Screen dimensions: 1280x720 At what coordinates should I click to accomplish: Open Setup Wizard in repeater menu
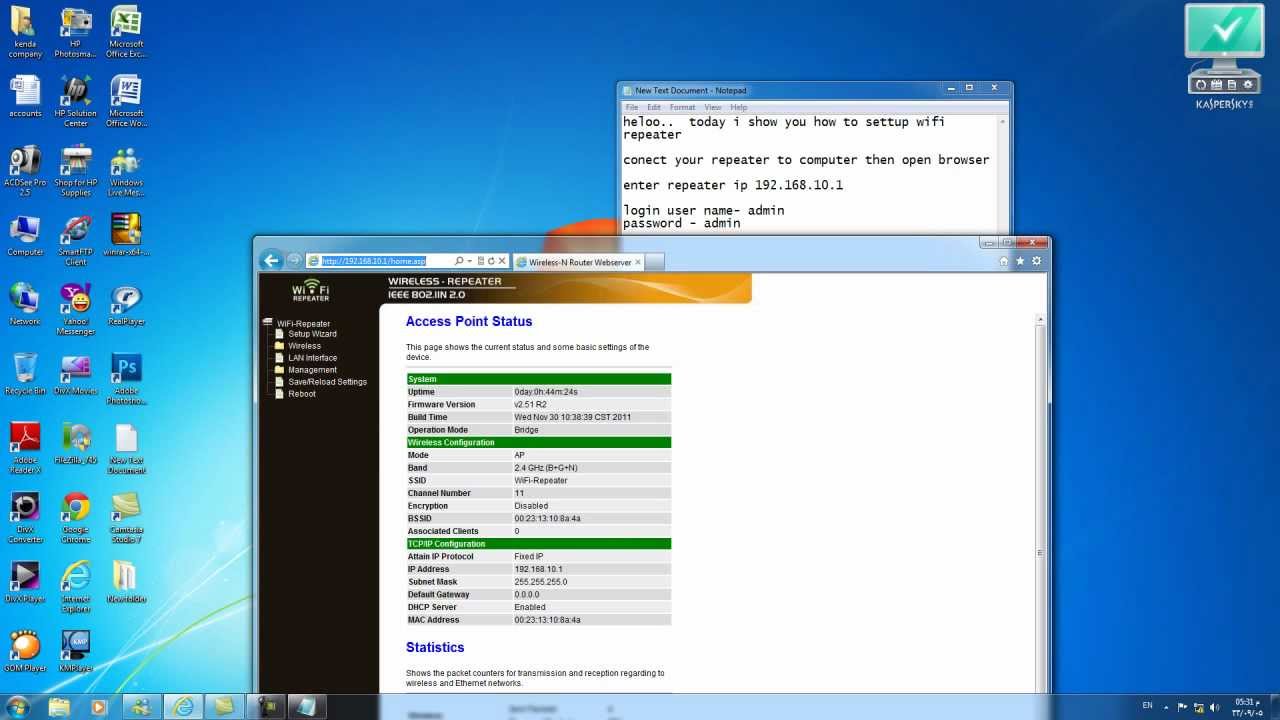pos(312,334)
